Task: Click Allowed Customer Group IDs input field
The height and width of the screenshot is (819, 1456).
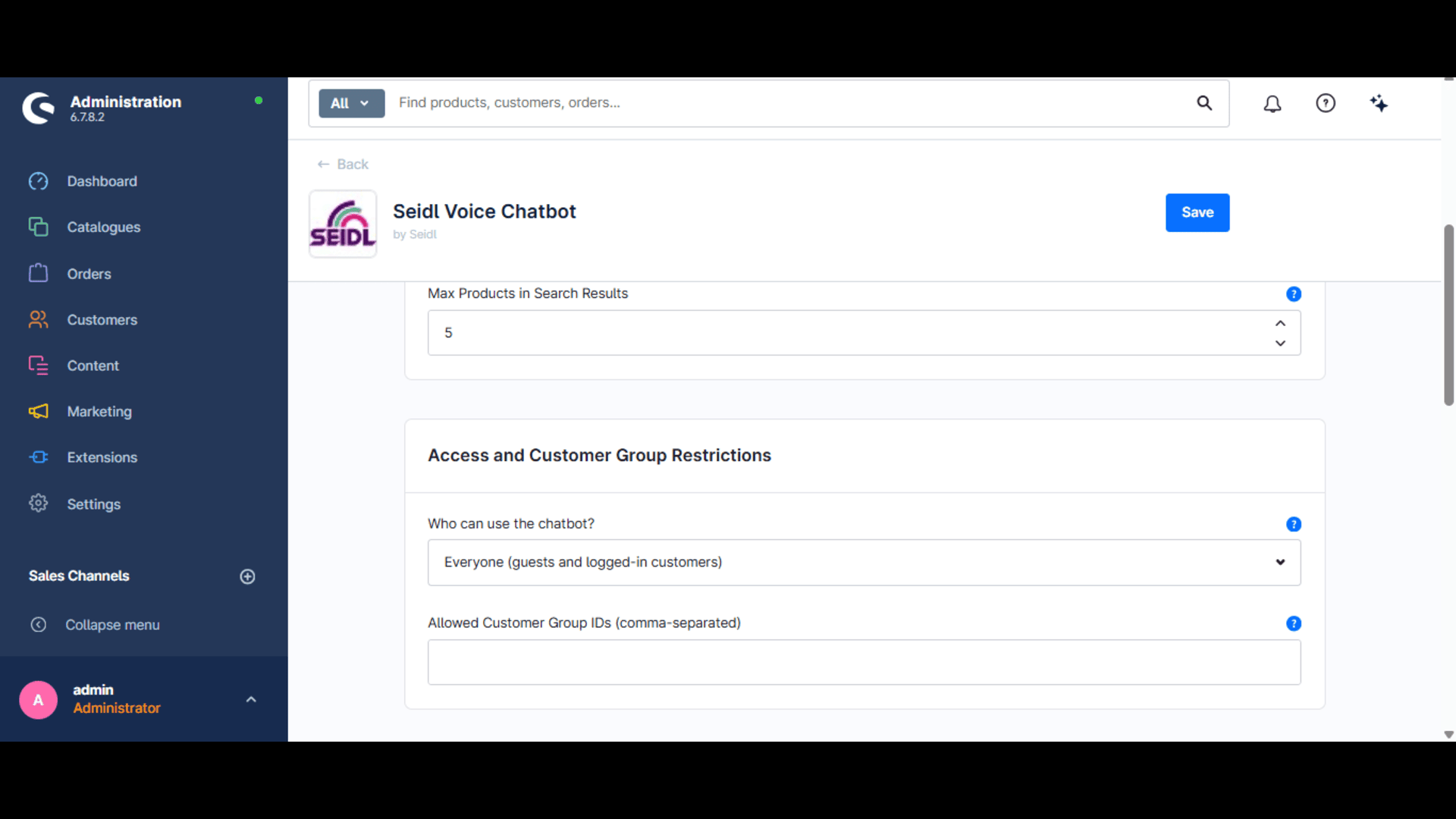Action: [x=864, y=662]
